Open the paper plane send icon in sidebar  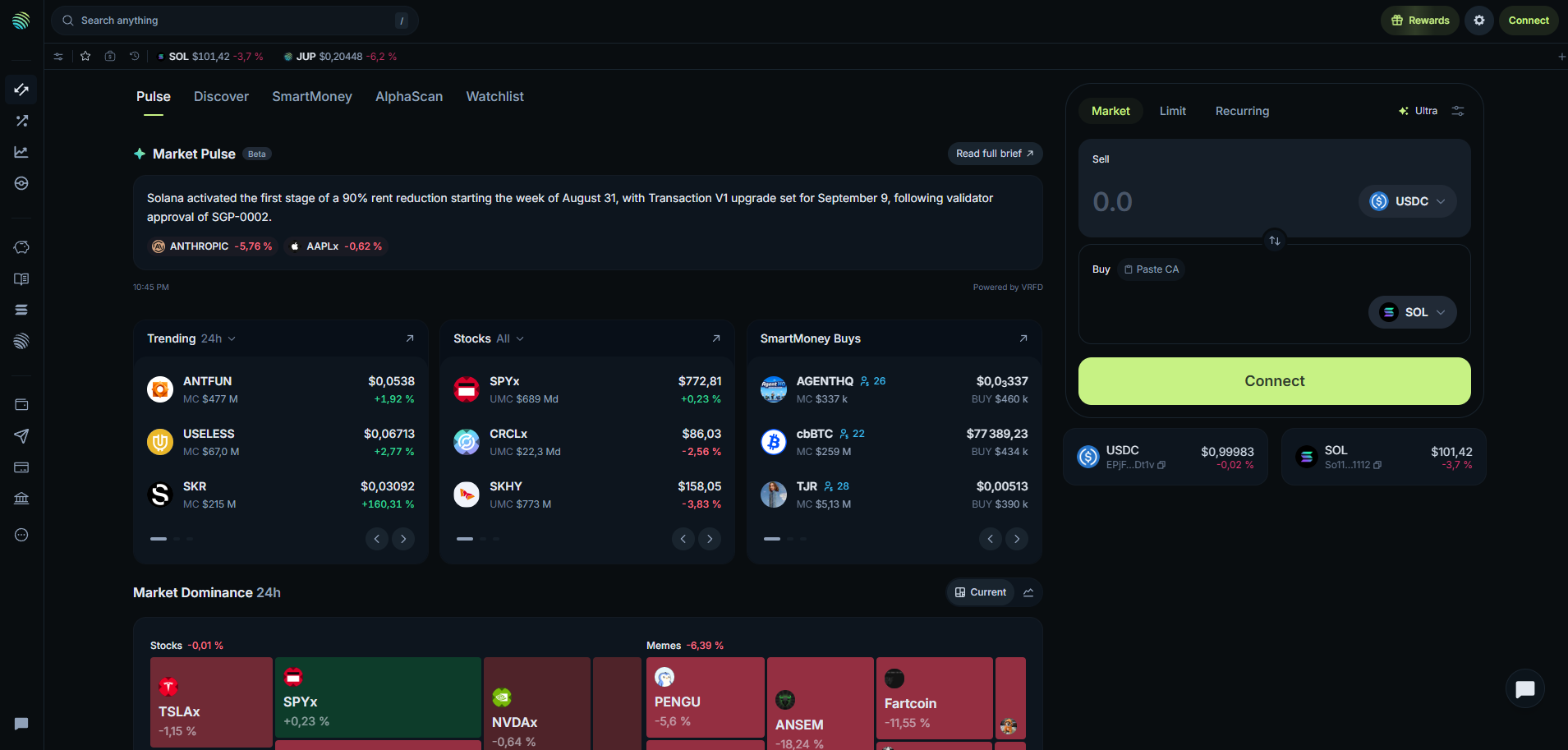pos(21,436)
